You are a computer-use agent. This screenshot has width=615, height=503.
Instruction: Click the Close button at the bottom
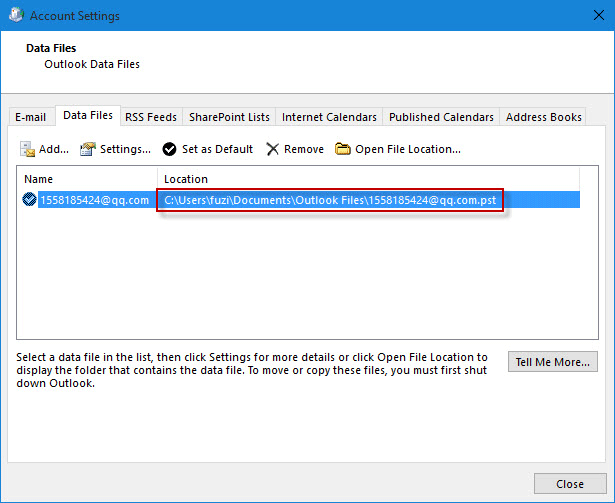tap(570, 484)
